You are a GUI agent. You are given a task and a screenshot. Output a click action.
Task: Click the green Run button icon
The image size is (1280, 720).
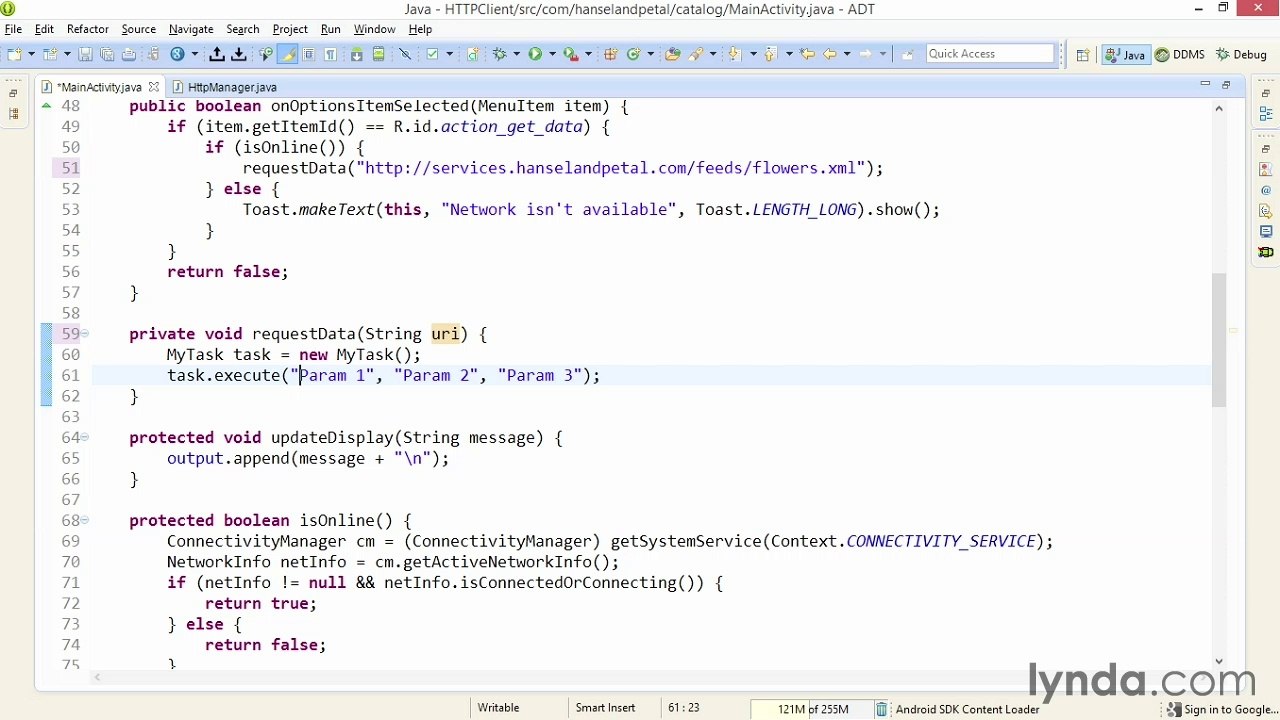[x=535, y=54]
